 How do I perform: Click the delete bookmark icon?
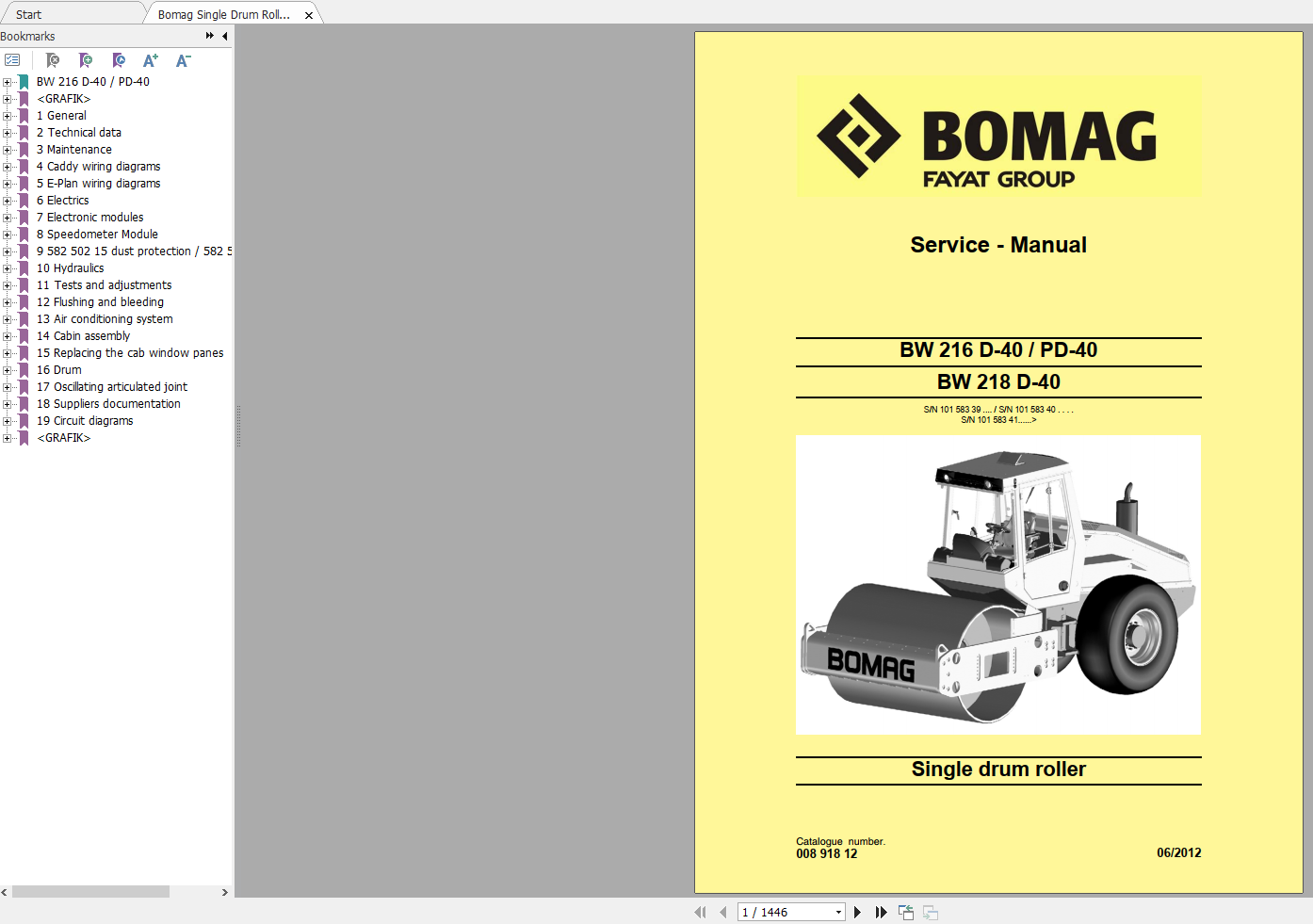coord(53,60)
